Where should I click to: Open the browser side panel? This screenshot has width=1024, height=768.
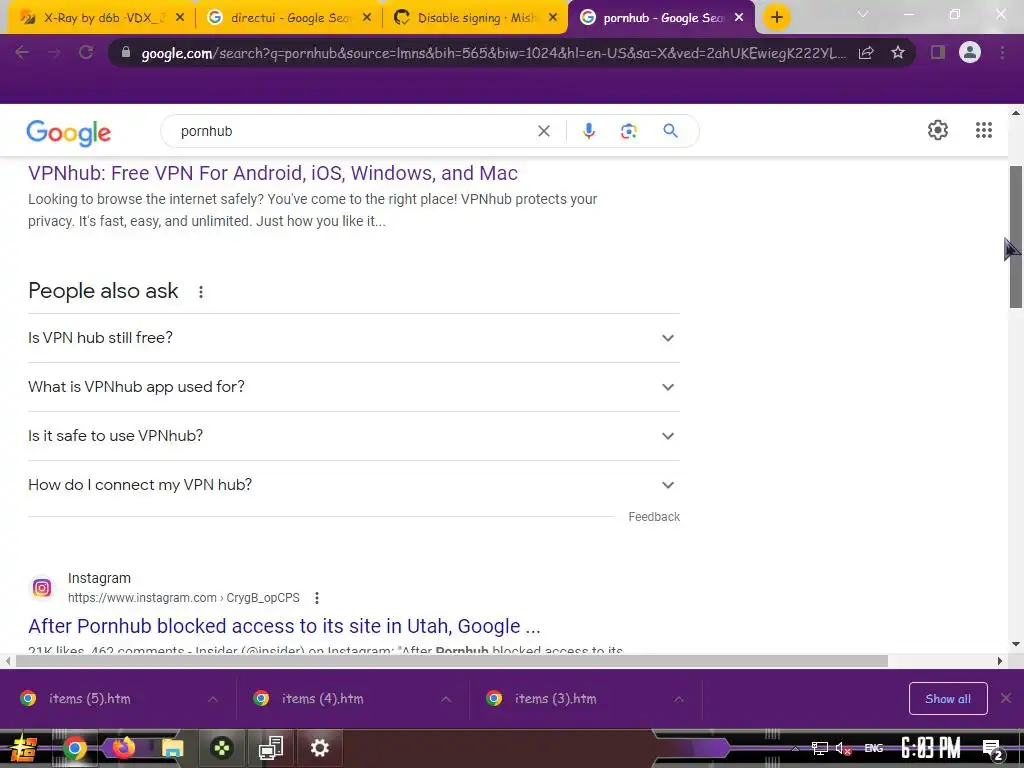click(938, 53)
